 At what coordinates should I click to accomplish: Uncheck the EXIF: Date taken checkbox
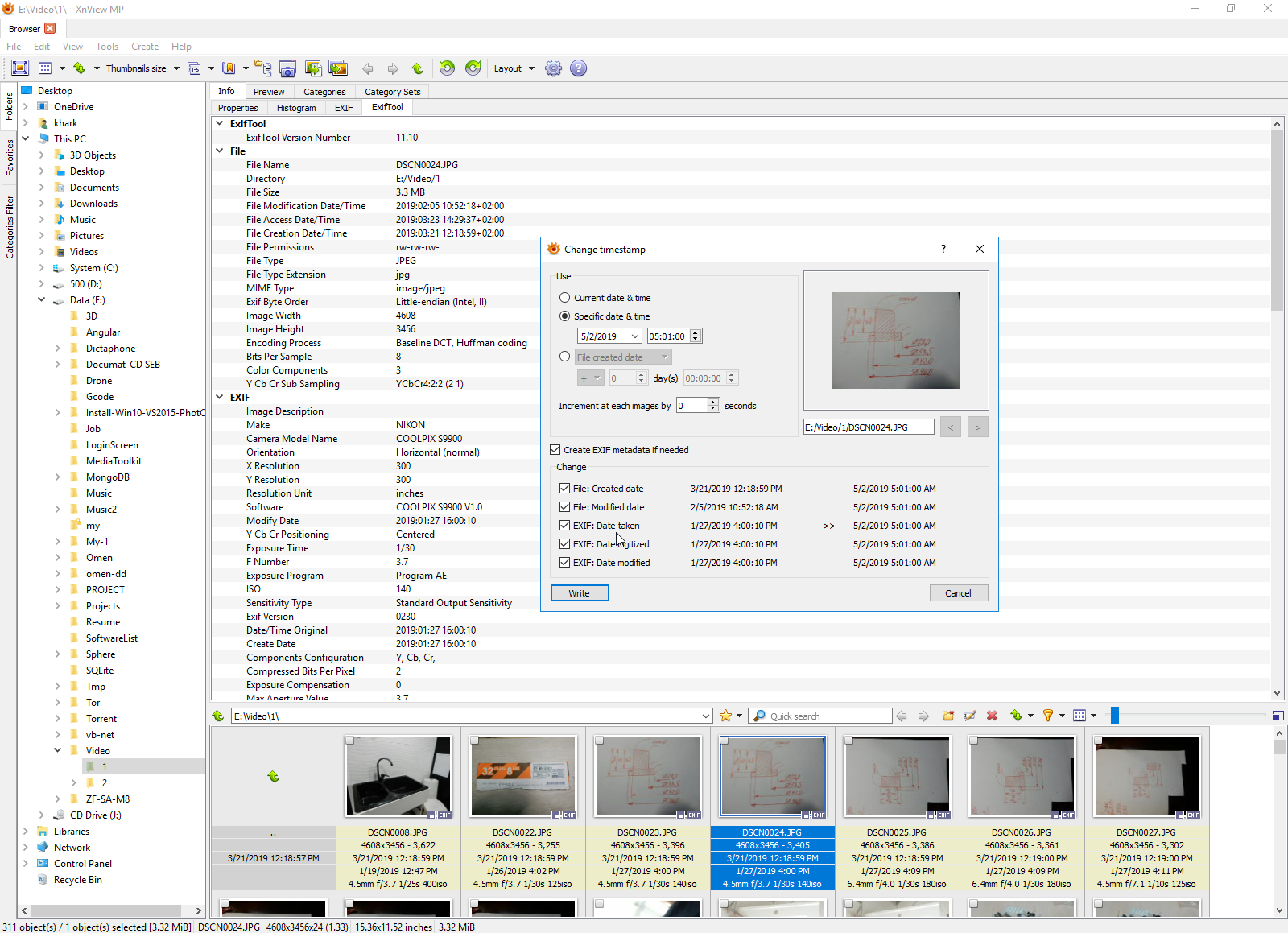[565, 526]
